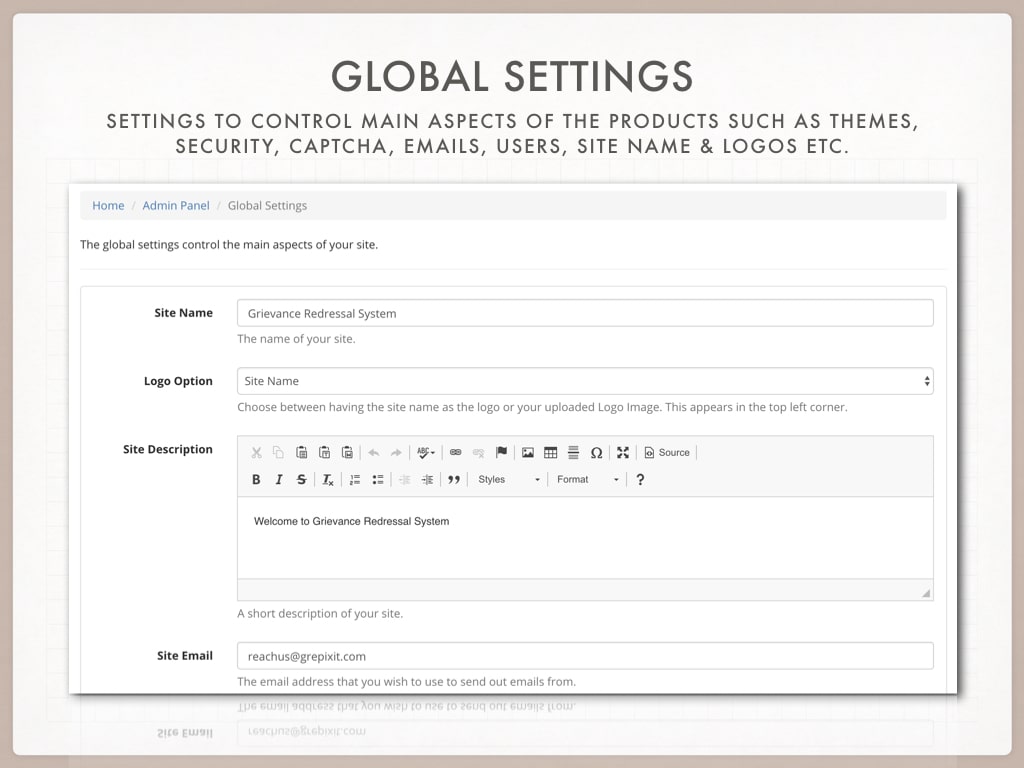This screenshot has height=768, width=1024.
Task: Click the Site Email input field
Action: click(585, 656)
